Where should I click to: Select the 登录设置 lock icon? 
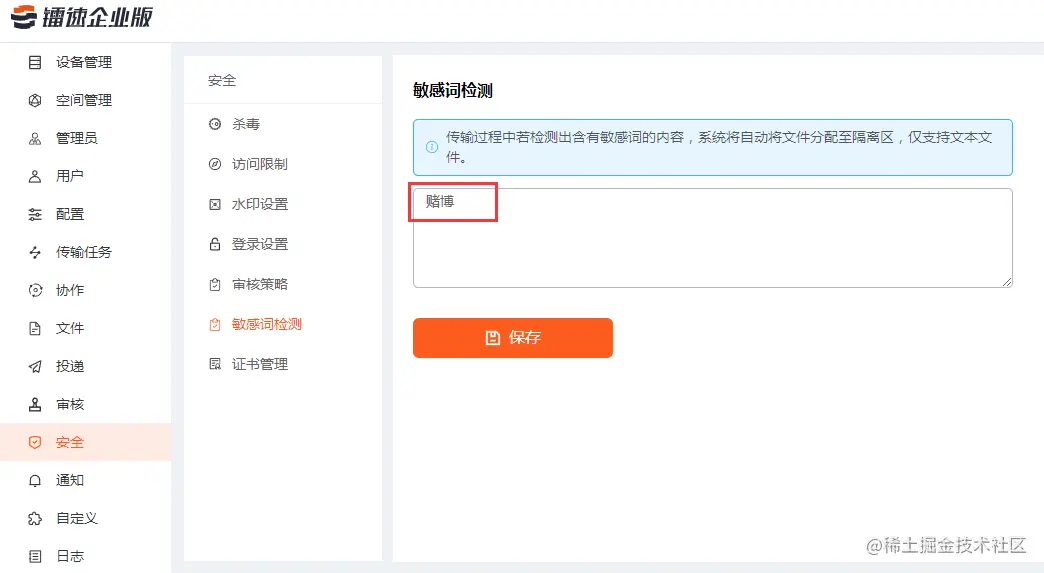[215, 244]
